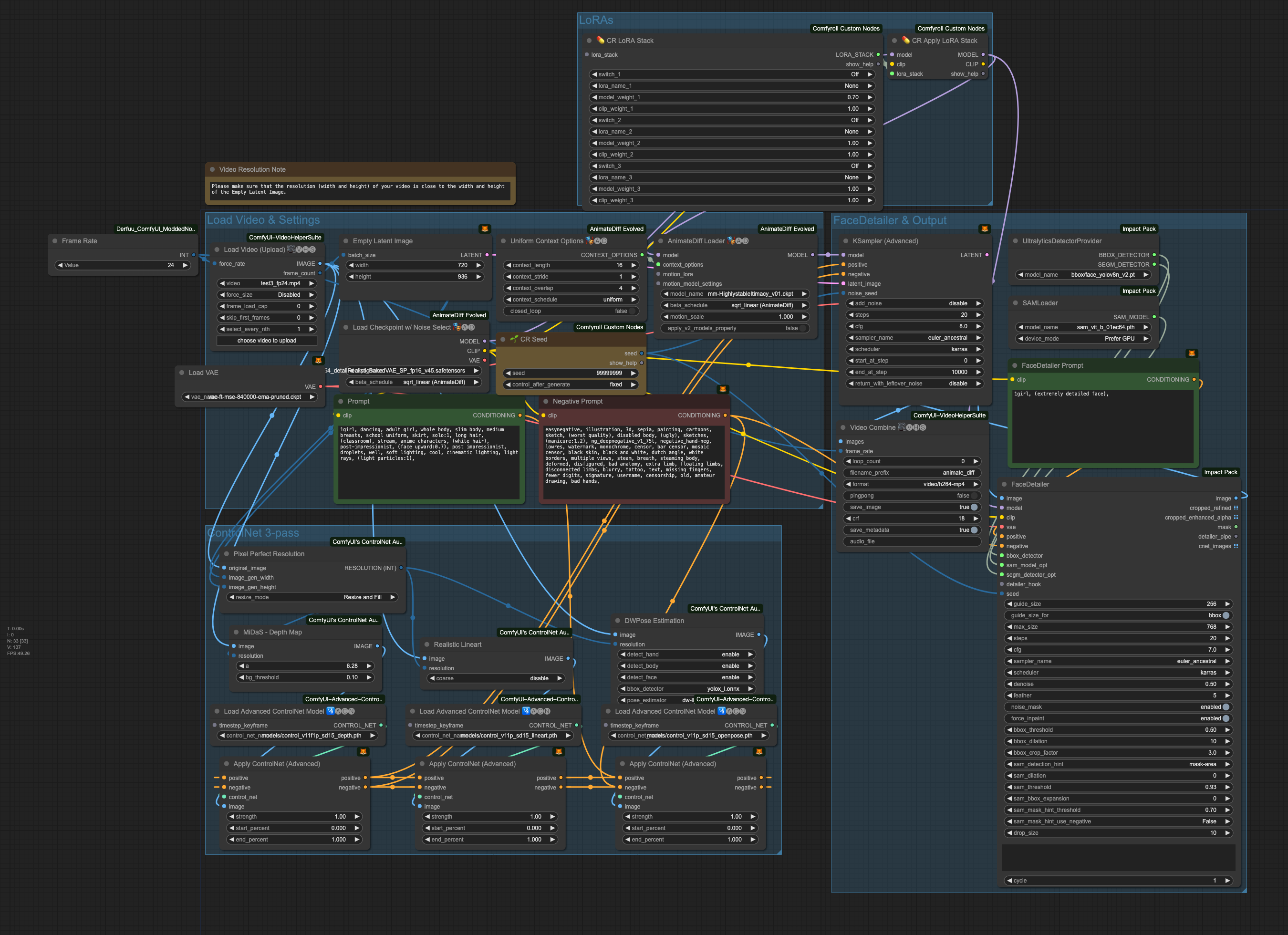Click the pill icon on CR LoRA Stack

pyautogui.click(x=600, y=41)
